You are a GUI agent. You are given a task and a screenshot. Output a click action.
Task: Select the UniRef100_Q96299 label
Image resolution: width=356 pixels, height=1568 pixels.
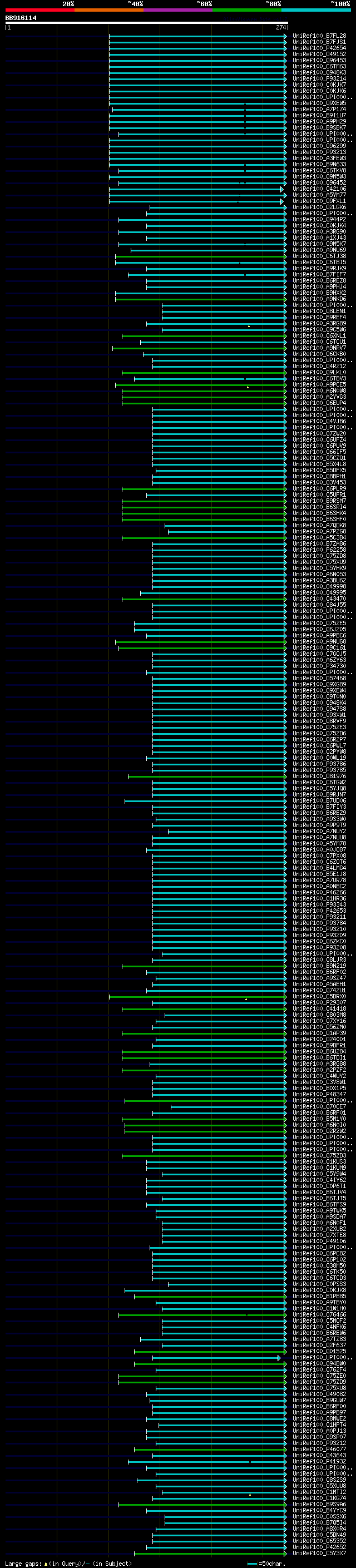coord(319,146)
